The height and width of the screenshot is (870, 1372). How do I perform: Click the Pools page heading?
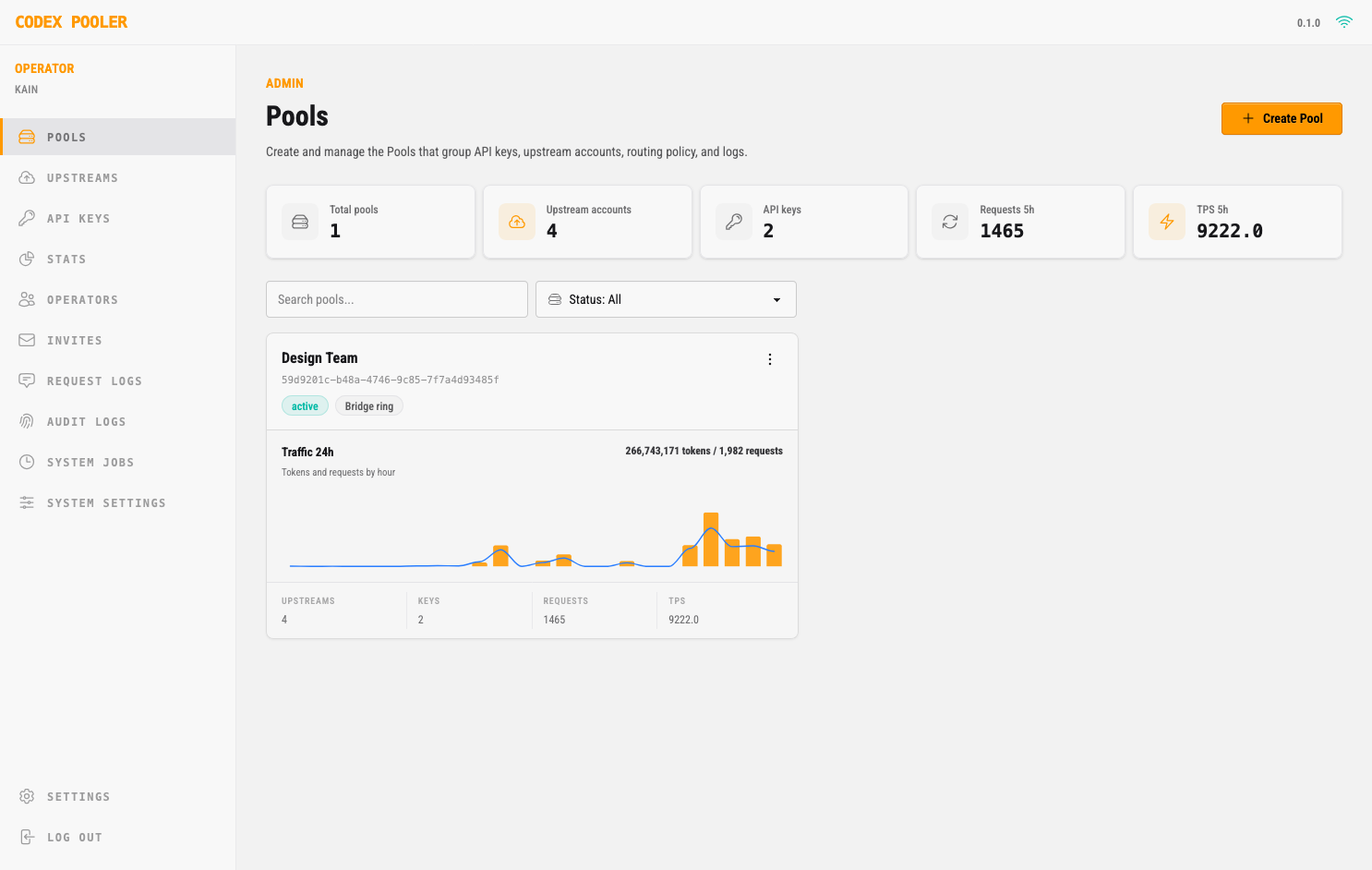(x=297, y=115)
